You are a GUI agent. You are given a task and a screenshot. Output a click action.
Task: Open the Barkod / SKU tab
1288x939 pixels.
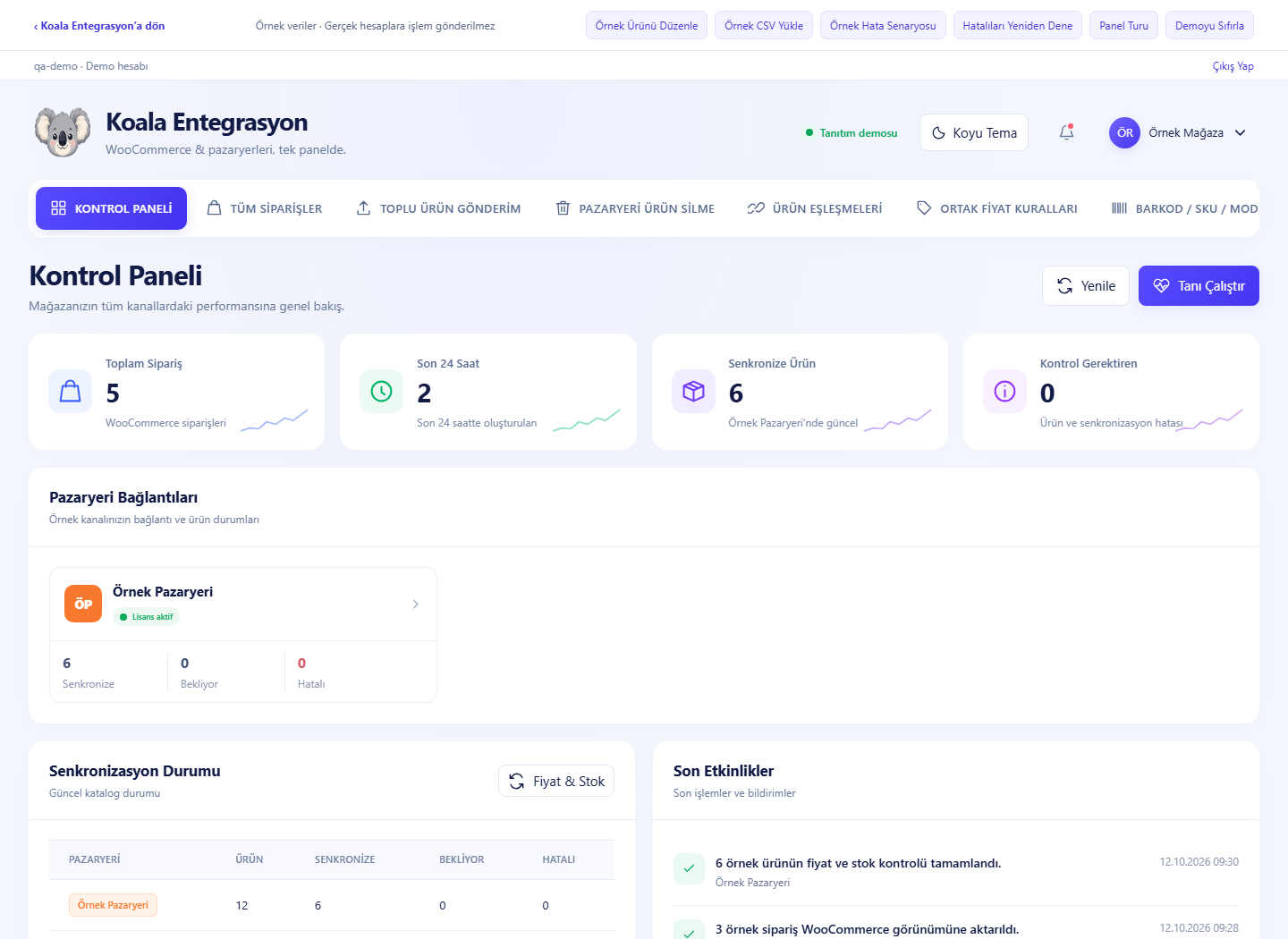1184,208
